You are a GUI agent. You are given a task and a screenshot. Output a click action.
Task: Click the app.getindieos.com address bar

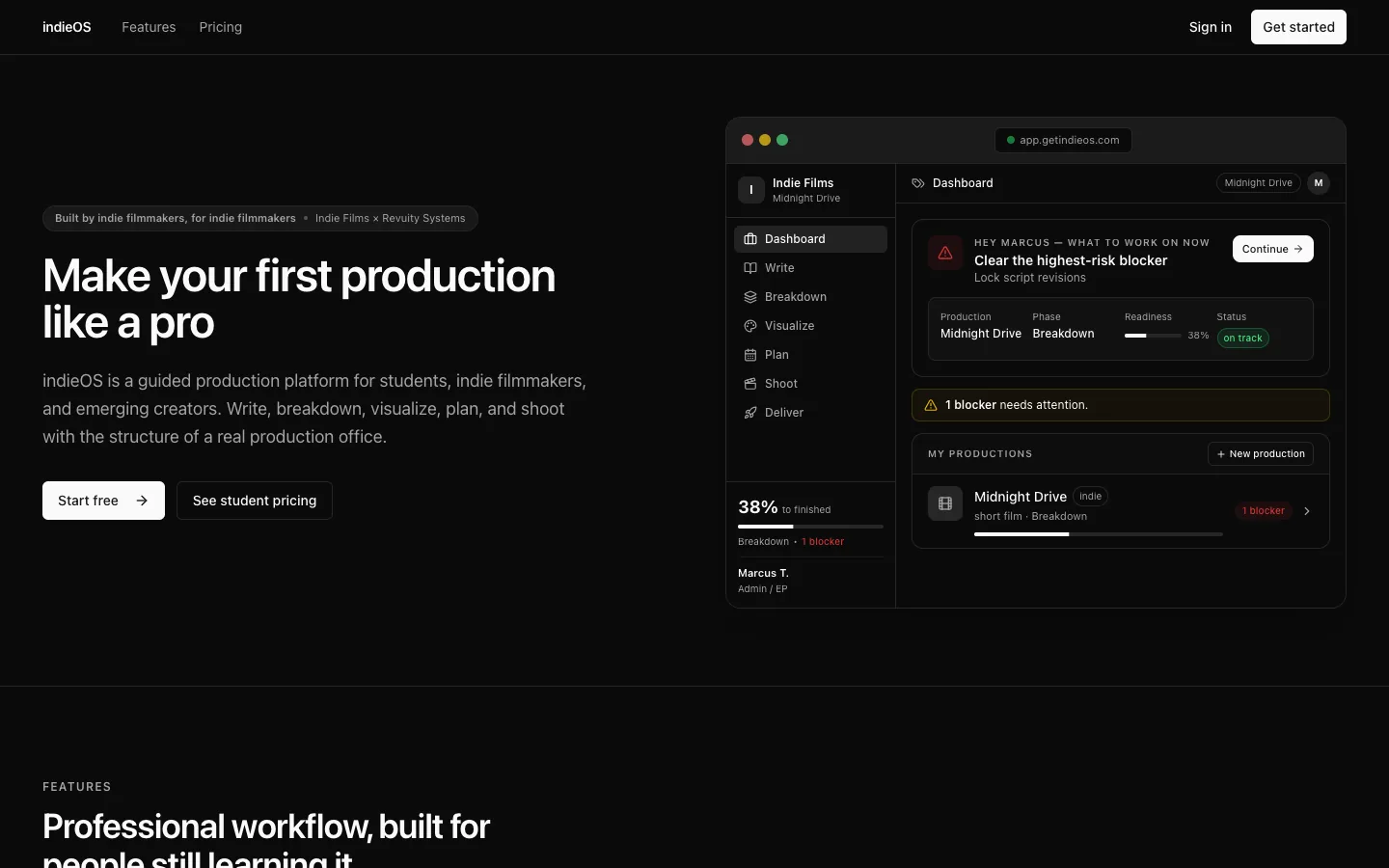(x=1063, y=140)
